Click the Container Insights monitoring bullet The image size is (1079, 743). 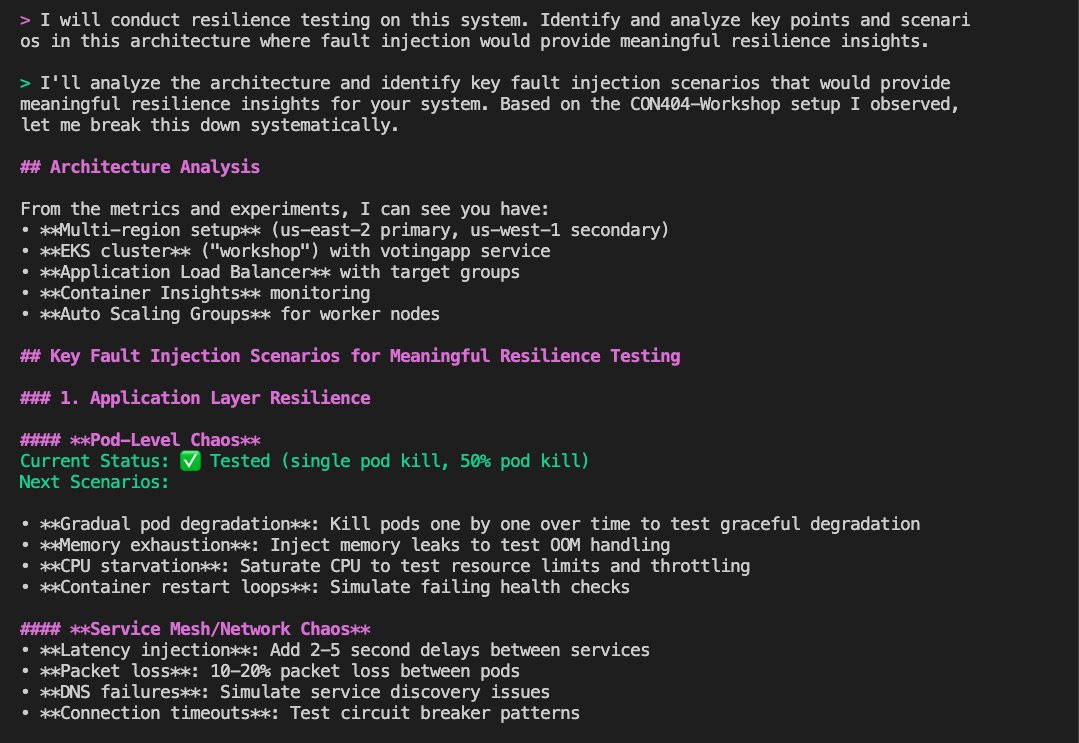coord(195,293)
